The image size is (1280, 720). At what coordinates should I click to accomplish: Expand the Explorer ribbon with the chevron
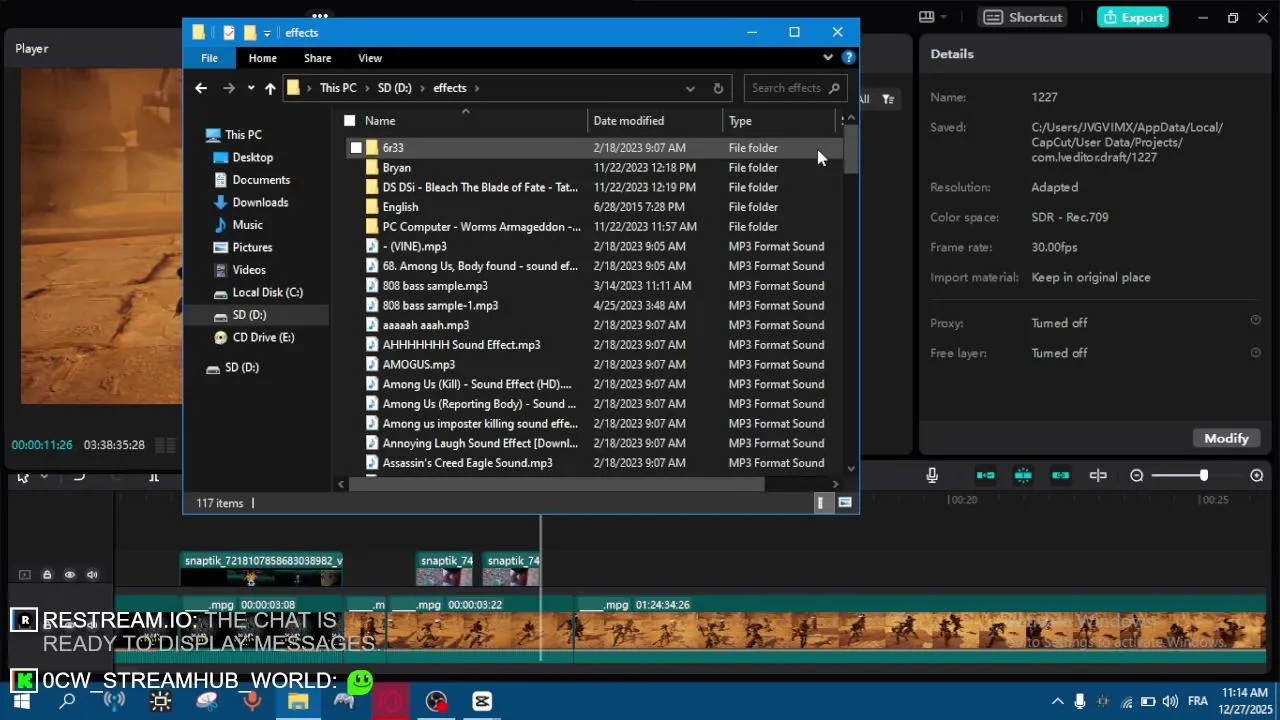[x=828, y=58]
